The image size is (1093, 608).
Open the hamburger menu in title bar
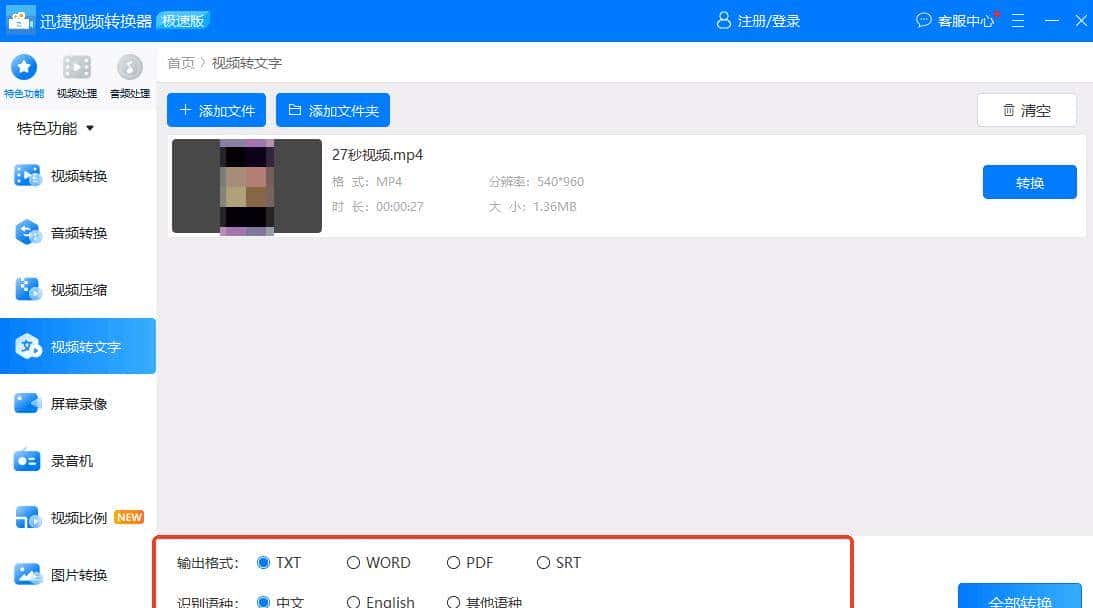1017,20
